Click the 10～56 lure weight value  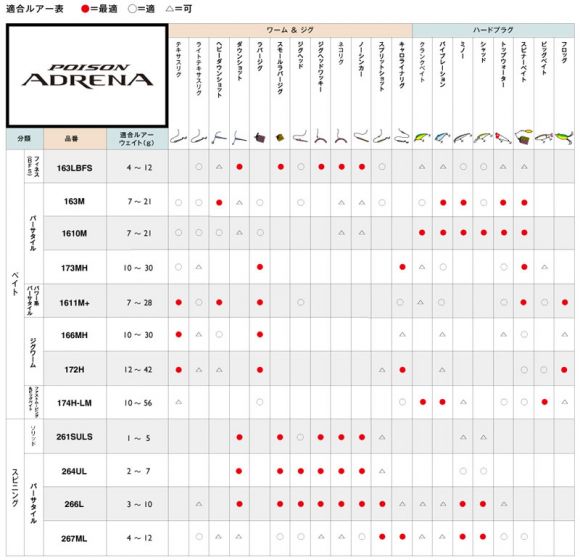[x=138, y=403]
